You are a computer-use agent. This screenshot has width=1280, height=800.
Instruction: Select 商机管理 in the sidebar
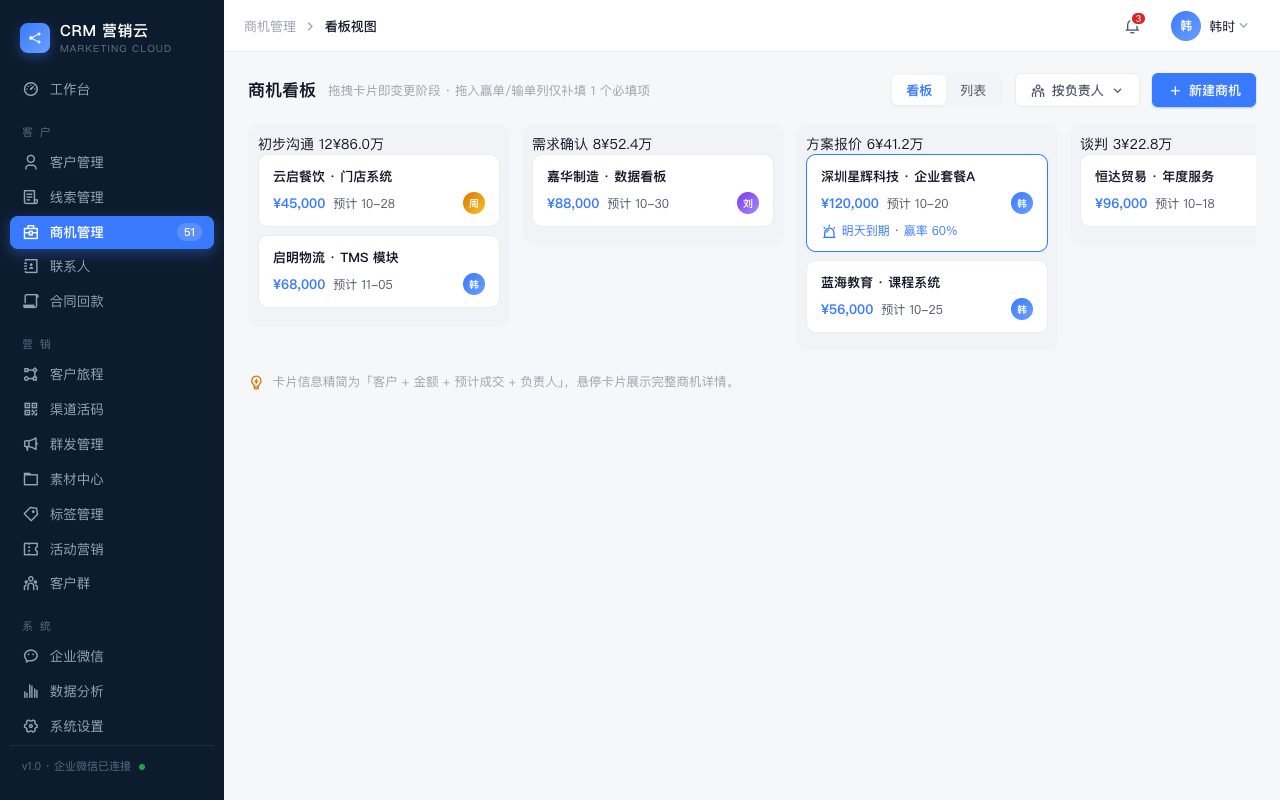pos(112,232)
